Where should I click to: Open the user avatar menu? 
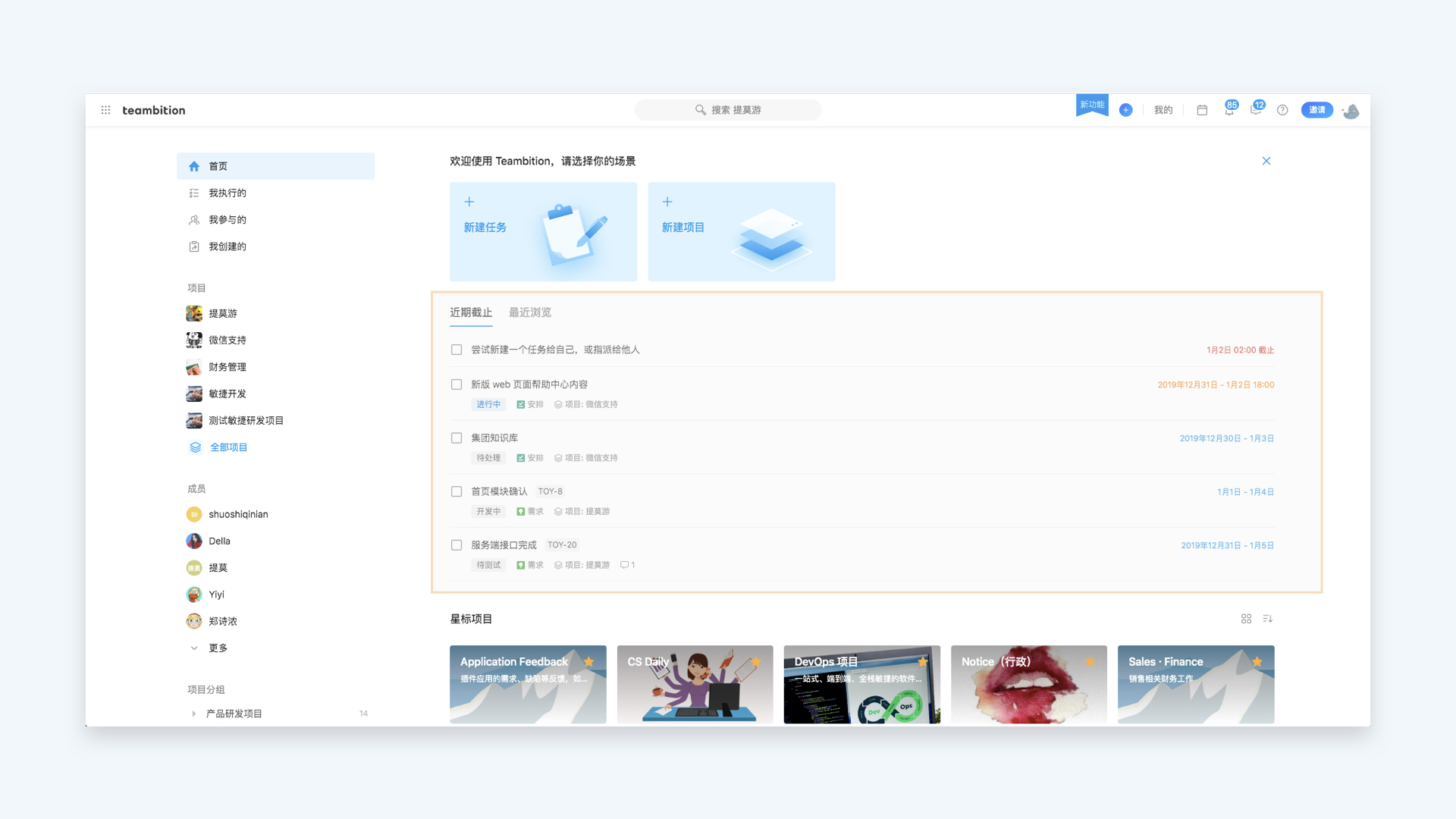click(1351, 111)
